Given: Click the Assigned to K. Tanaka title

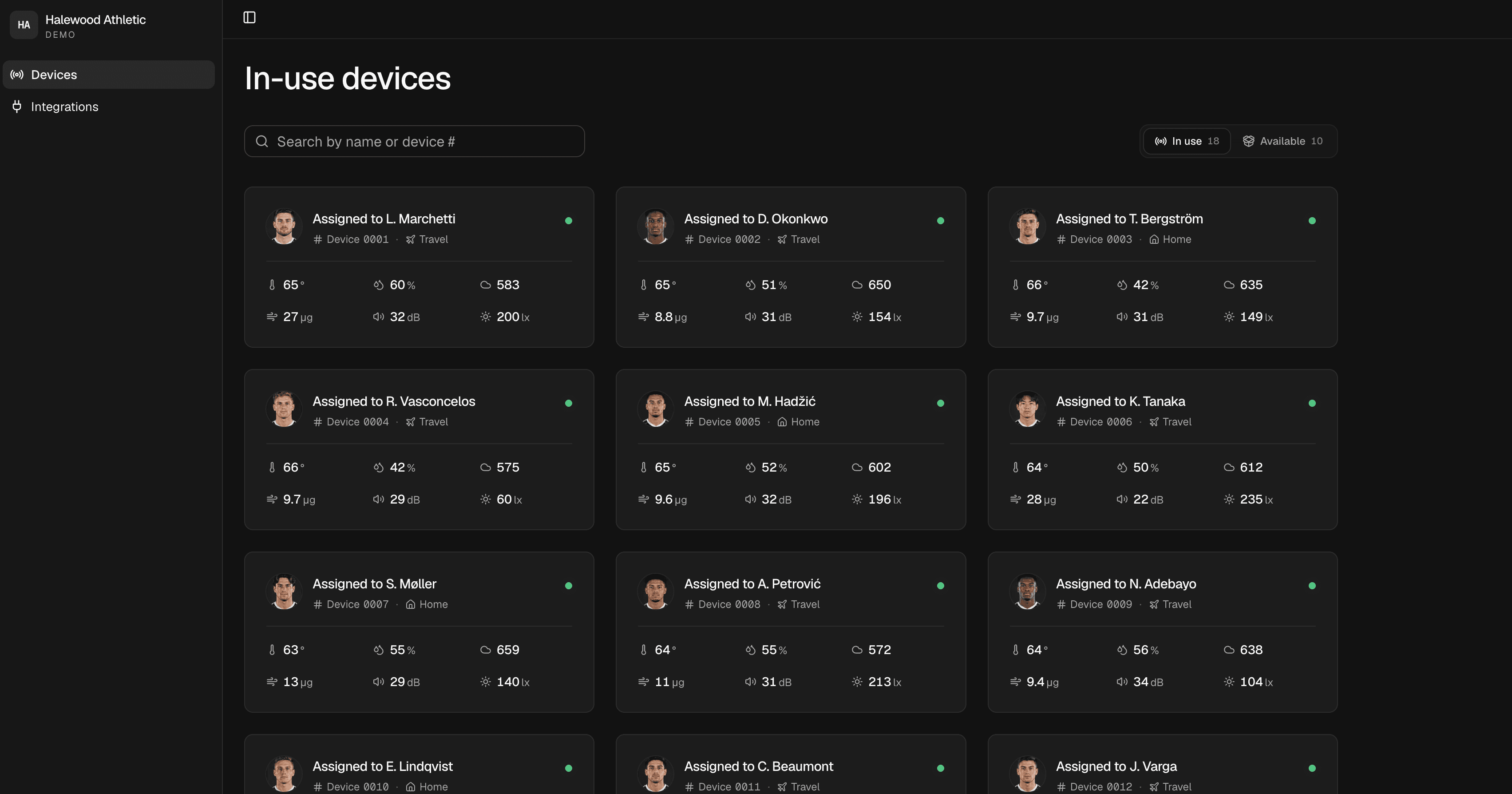Looking at the screenshot, I should 1120,402.
